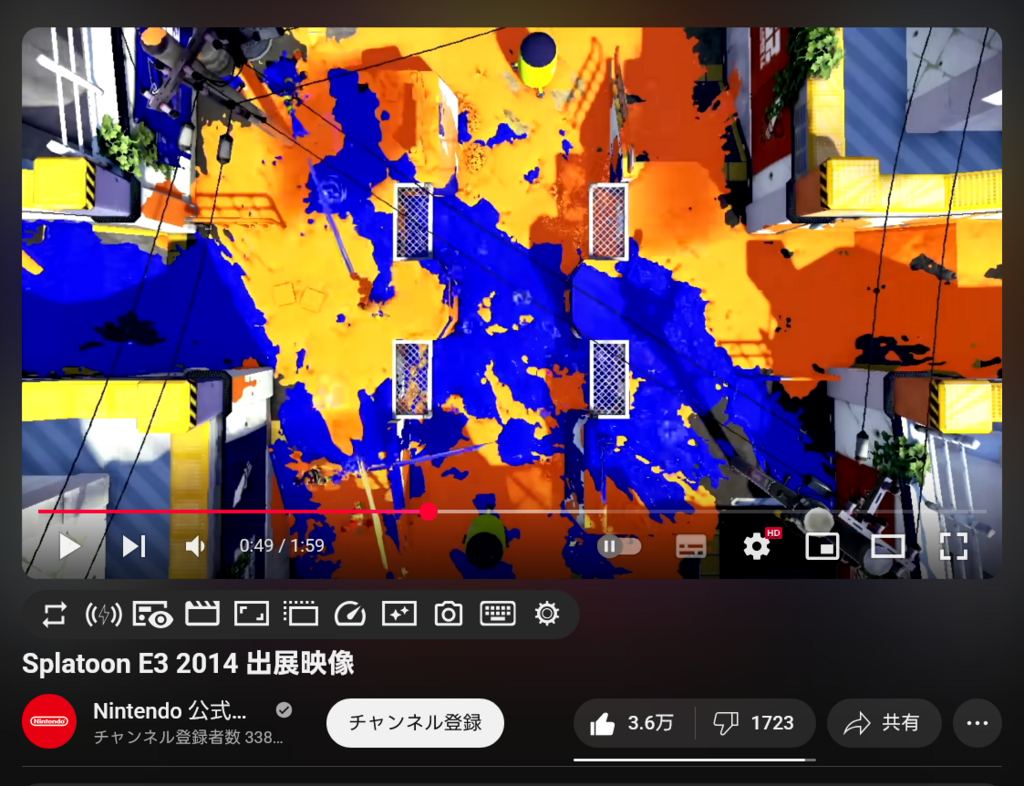Image resolution: width=1024 pixels, height=786 pixels.
Task: Play the Splatoon video
Action: point(69,546)
